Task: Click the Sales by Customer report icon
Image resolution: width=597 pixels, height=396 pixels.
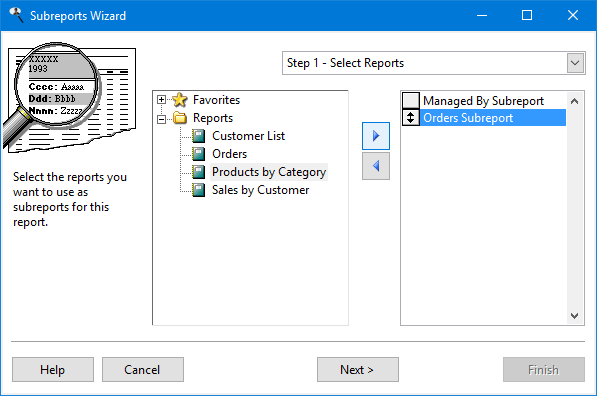Action: [x=198, y=190]
